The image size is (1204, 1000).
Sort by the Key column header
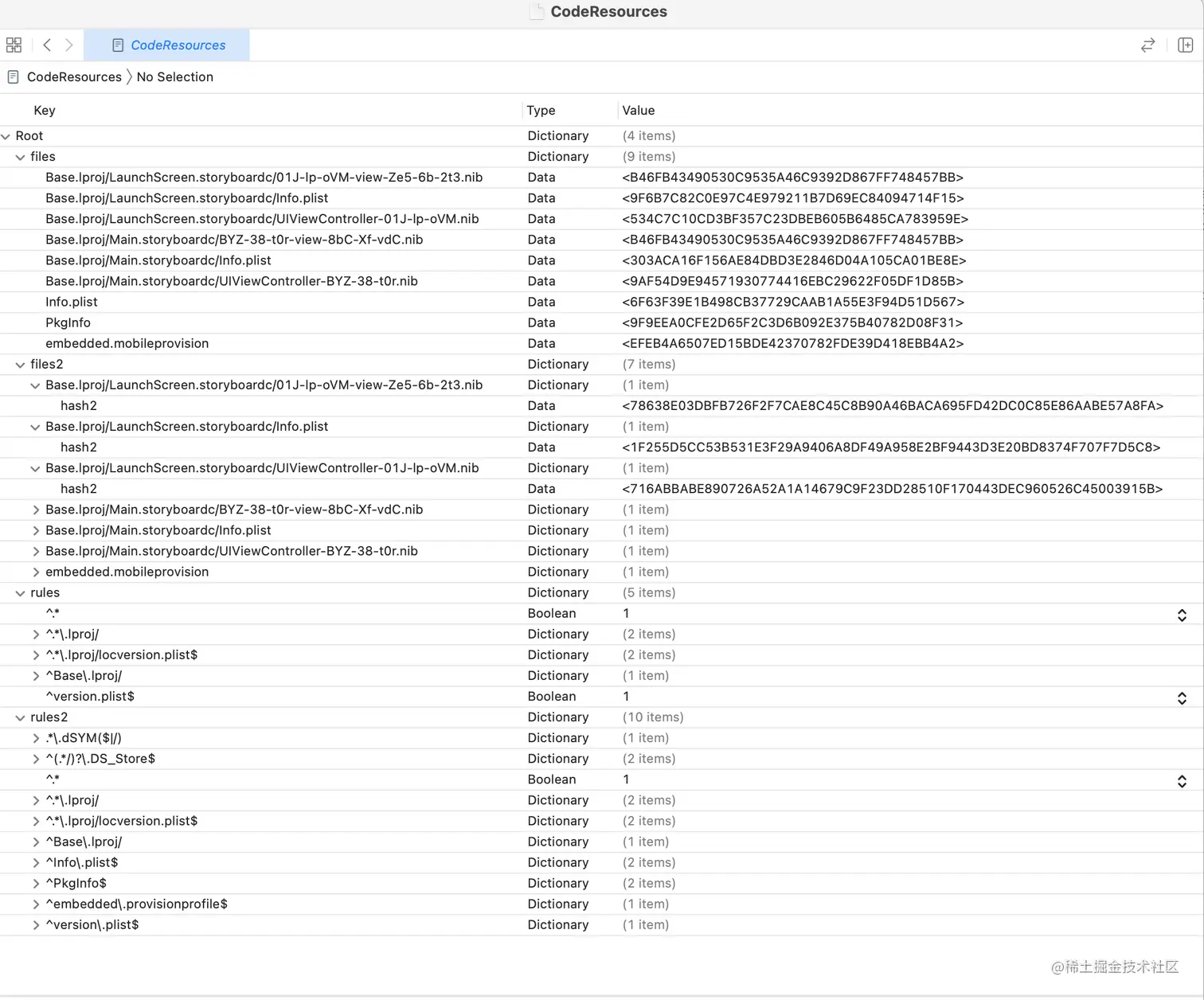pos(45,111)
